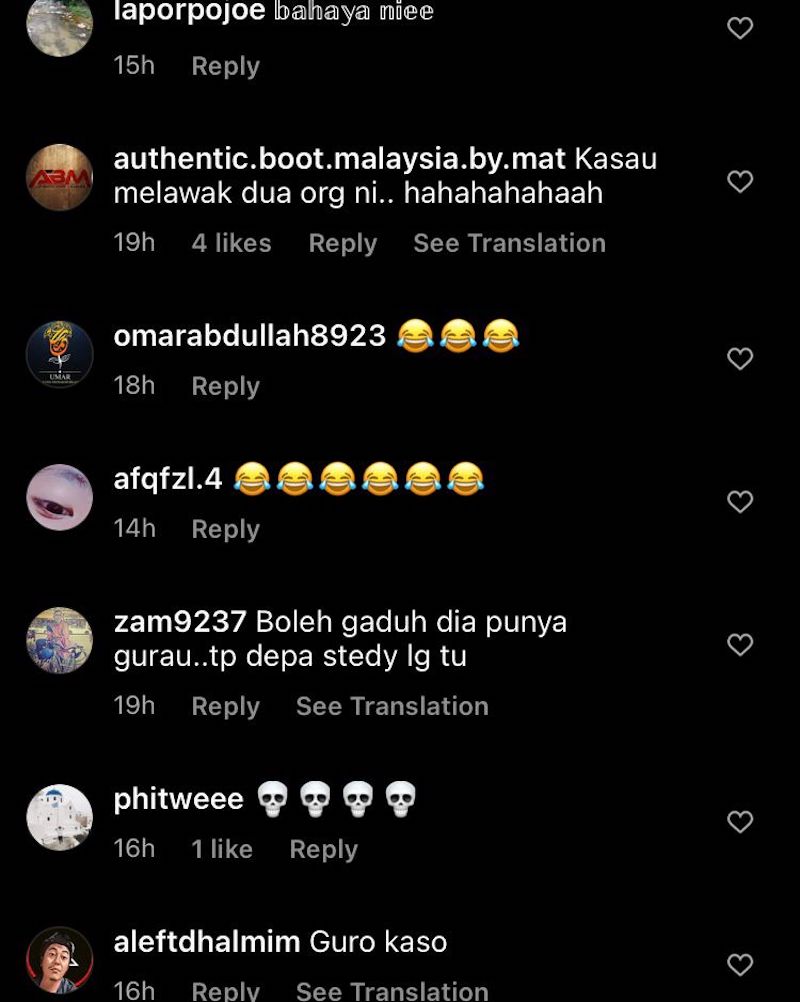Reply to phitweee's comment
Viewport: 800px width, 1002px height.
[323, 849]
